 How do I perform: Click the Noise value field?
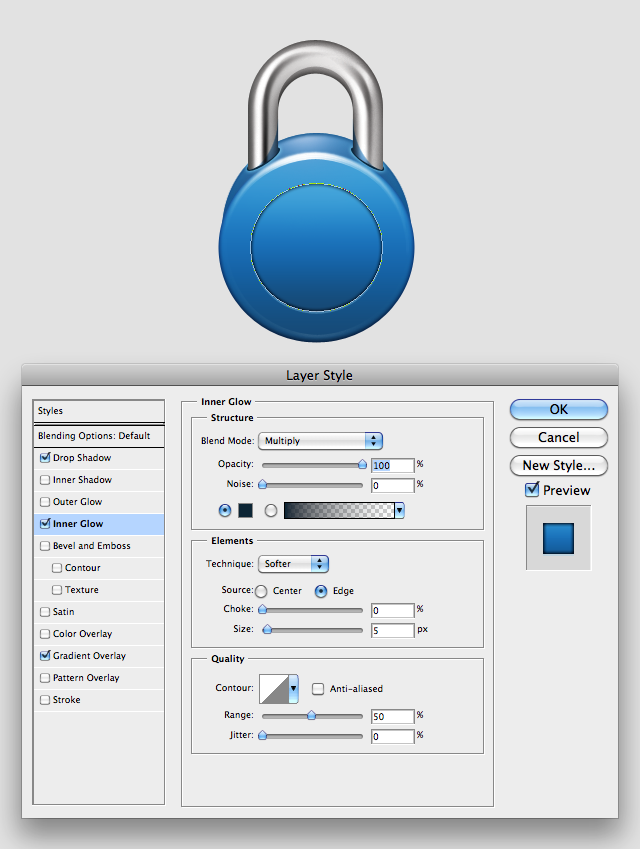pos(393,485)
